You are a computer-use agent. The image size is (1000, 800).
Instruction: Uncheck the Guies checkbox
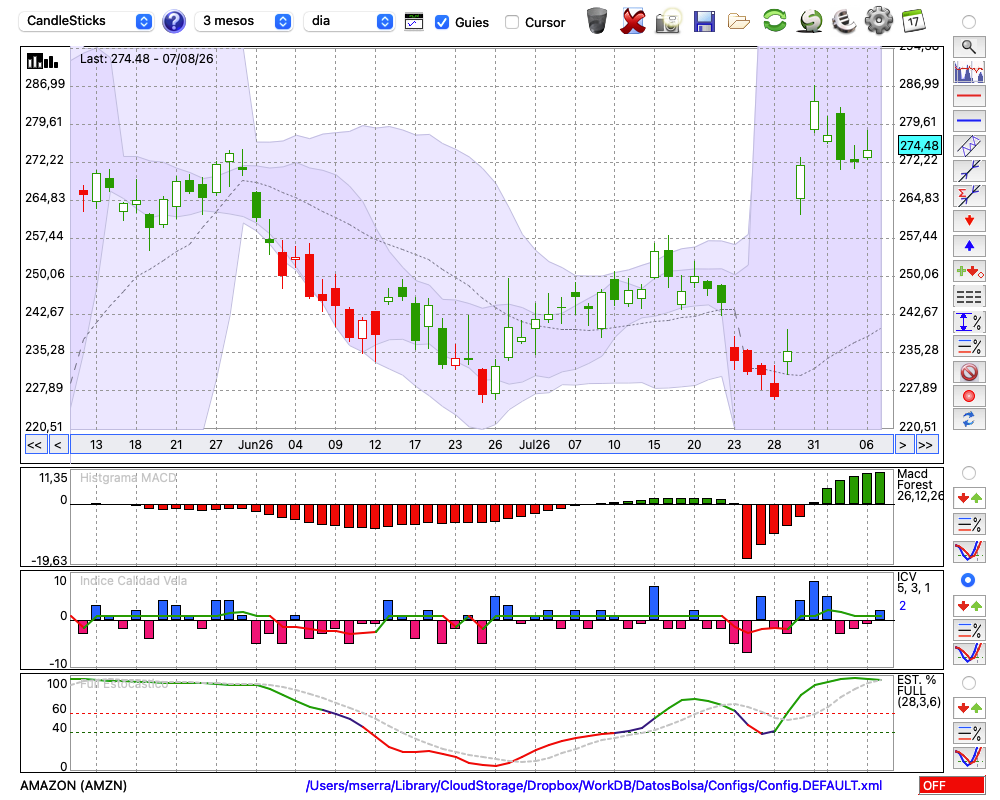pyautogui.click(x=441, y=22)
